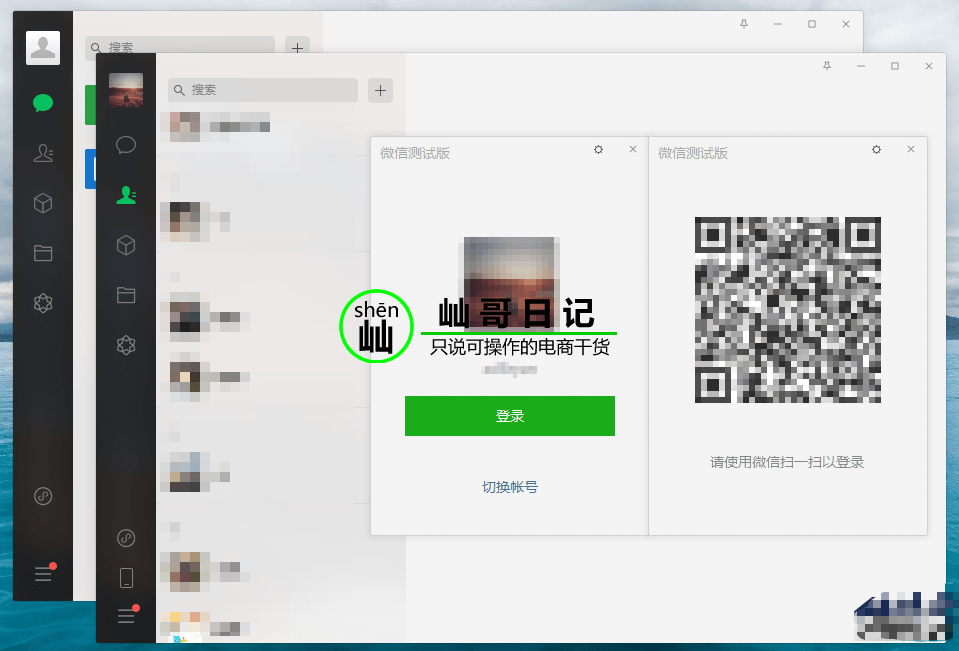Close the front WeChat main window
Screen dimensions: 959x651
pos(928,66)
